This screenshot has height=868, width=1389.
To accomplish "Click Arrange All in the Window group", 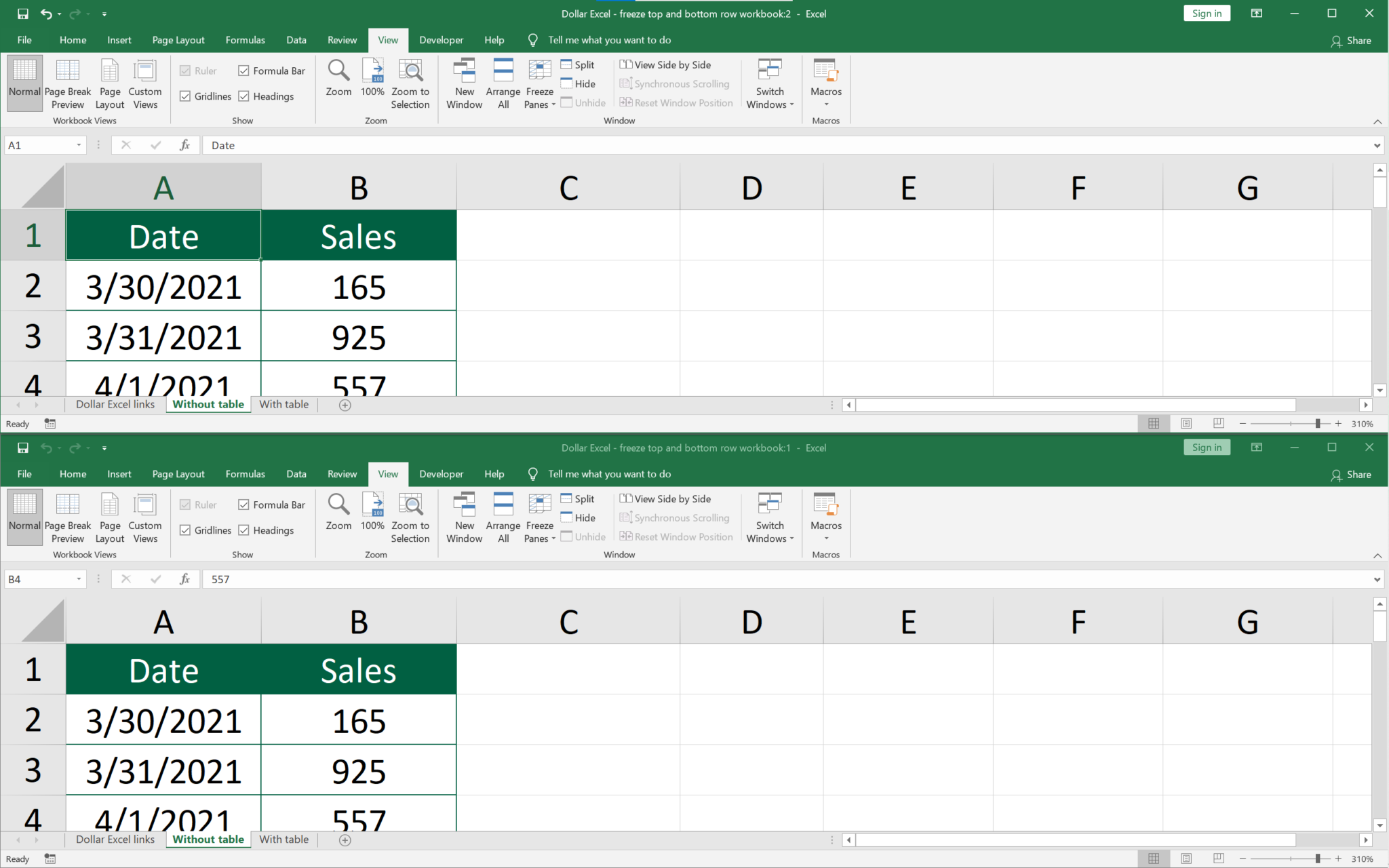I will click(x=503, y=83).
